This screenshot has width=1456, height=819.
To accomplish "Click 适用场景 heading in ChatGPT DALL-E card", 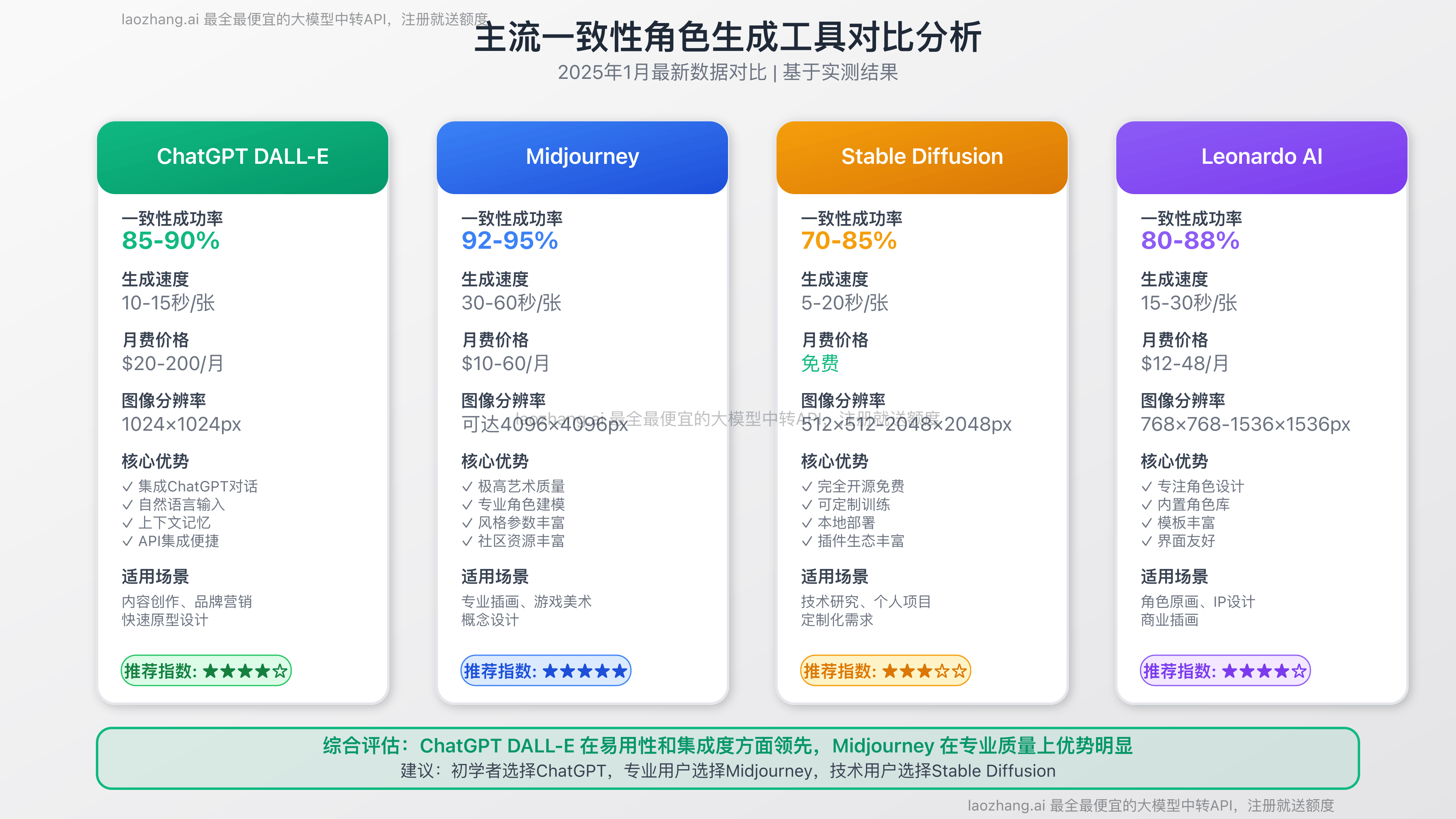I will coord(155,576).
